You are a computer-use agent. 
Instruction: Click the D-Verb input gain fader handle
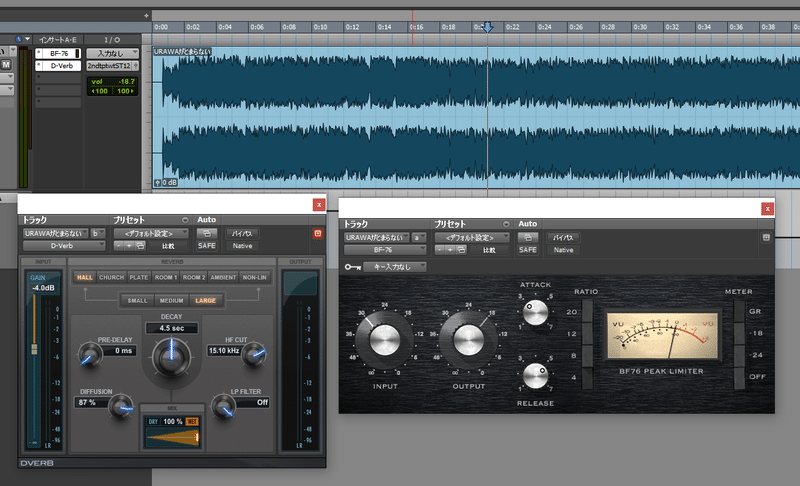tap(34, 349)
